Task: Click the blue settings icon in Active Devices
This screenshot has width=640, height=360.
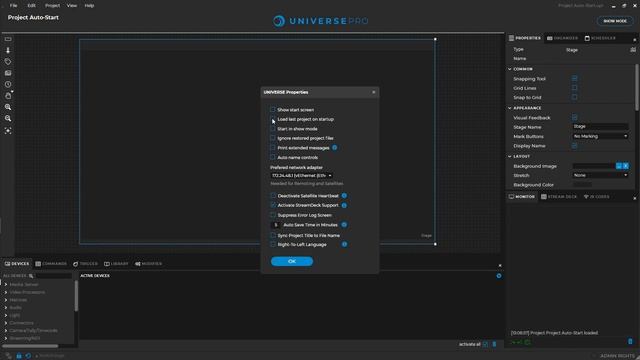Action: (499, 276)
